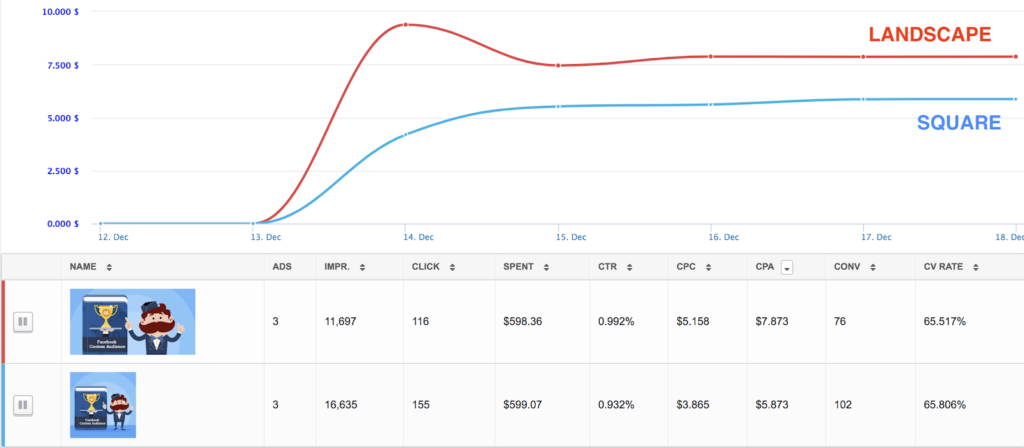Click blue line data point at 15. Dec

coord(558,106)
